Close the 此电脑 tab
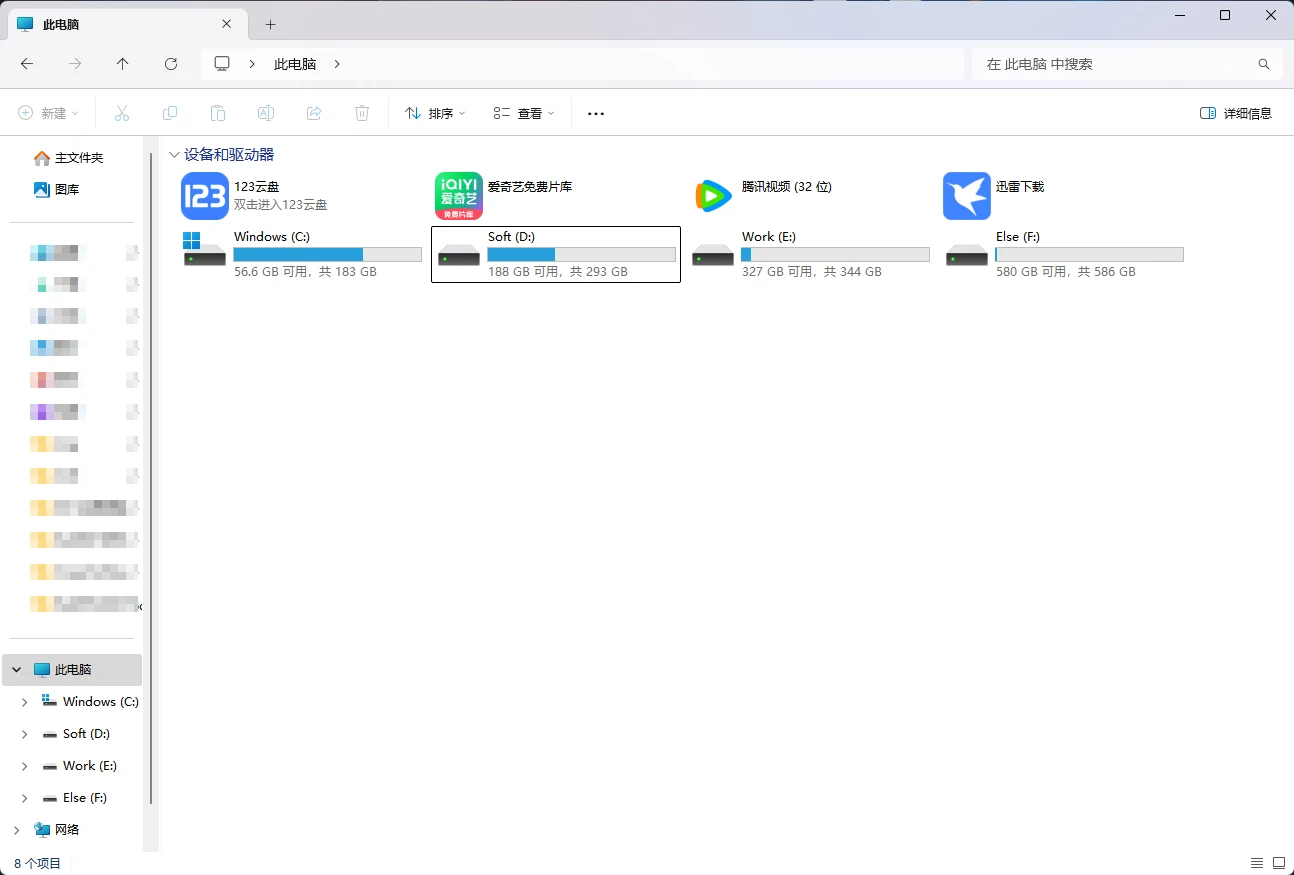The image size is (1294, 875). 227,24
